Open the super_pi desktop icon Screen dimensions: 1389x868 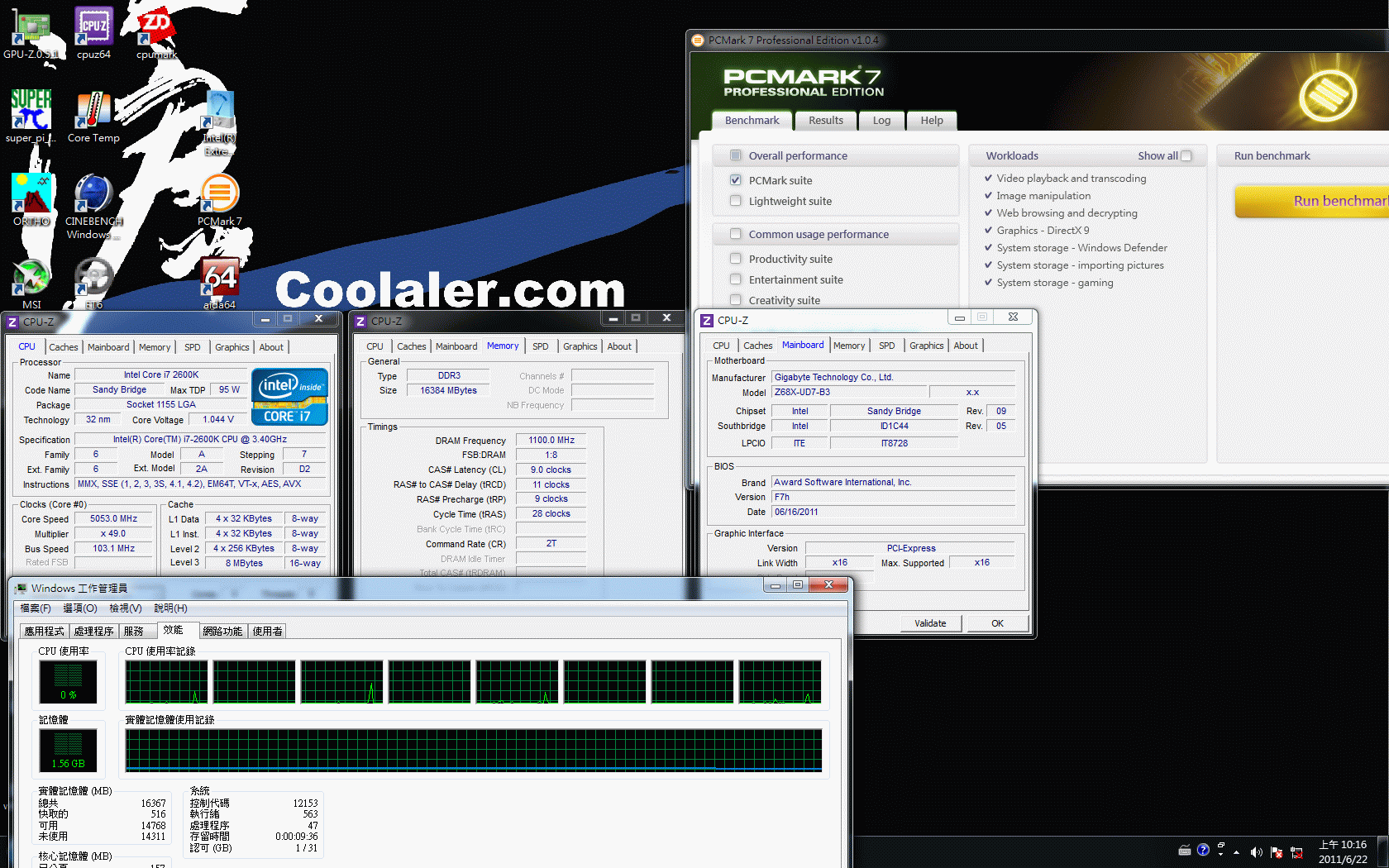point(31,116)
